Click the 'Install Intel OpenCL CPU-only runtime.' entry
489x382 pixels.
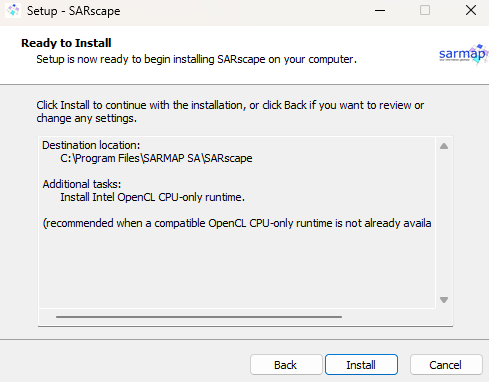click(x=152, y=197)
